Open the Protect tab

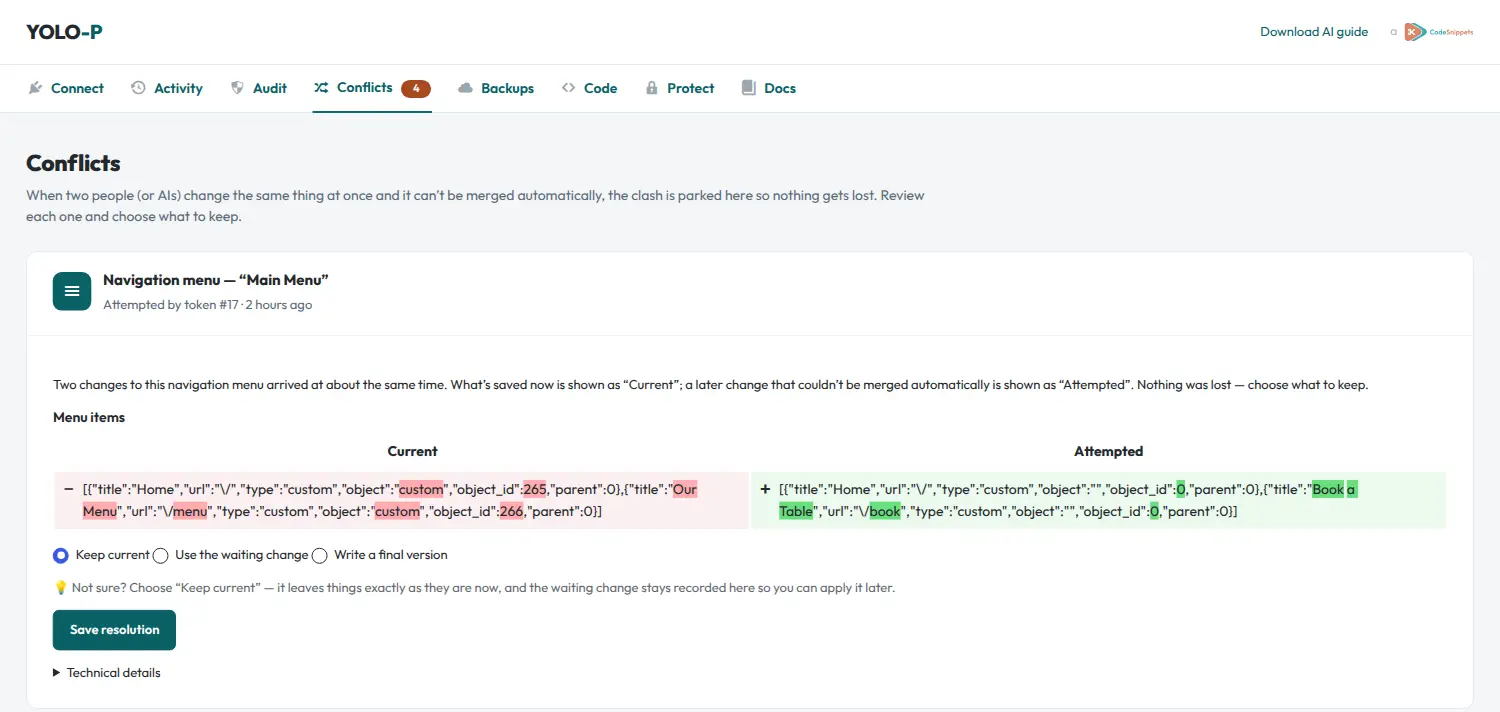(x=680, y=88)
